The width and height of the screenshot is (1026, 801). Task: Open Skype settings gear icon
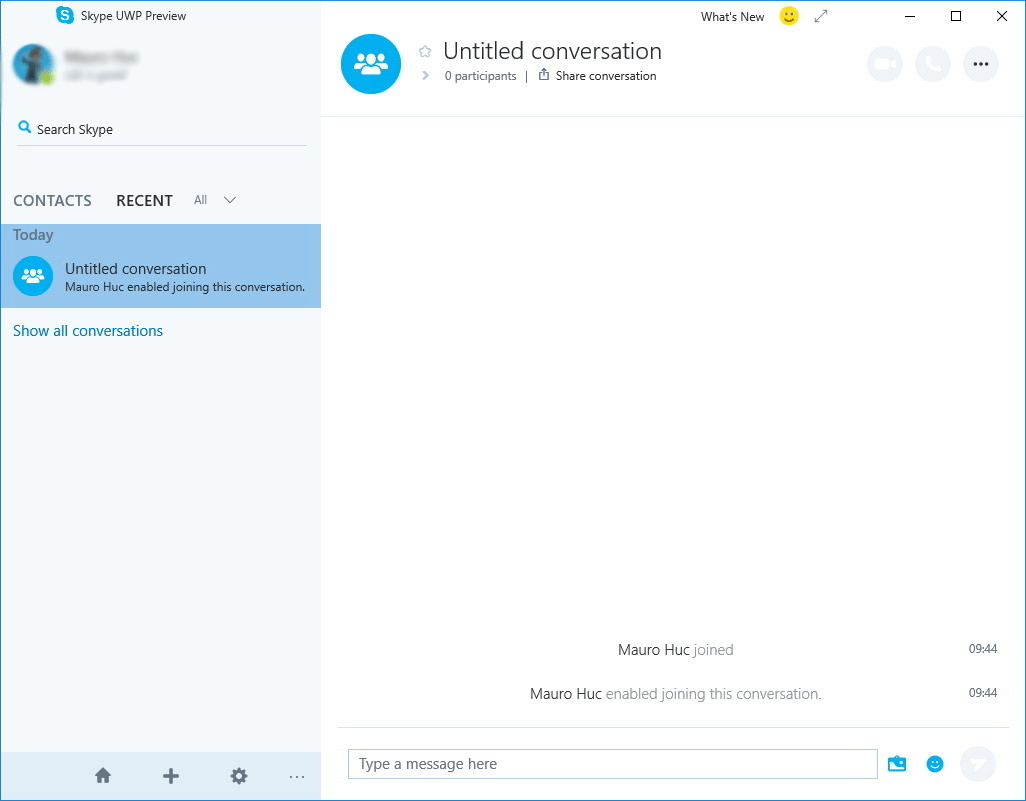pos(239,776)
